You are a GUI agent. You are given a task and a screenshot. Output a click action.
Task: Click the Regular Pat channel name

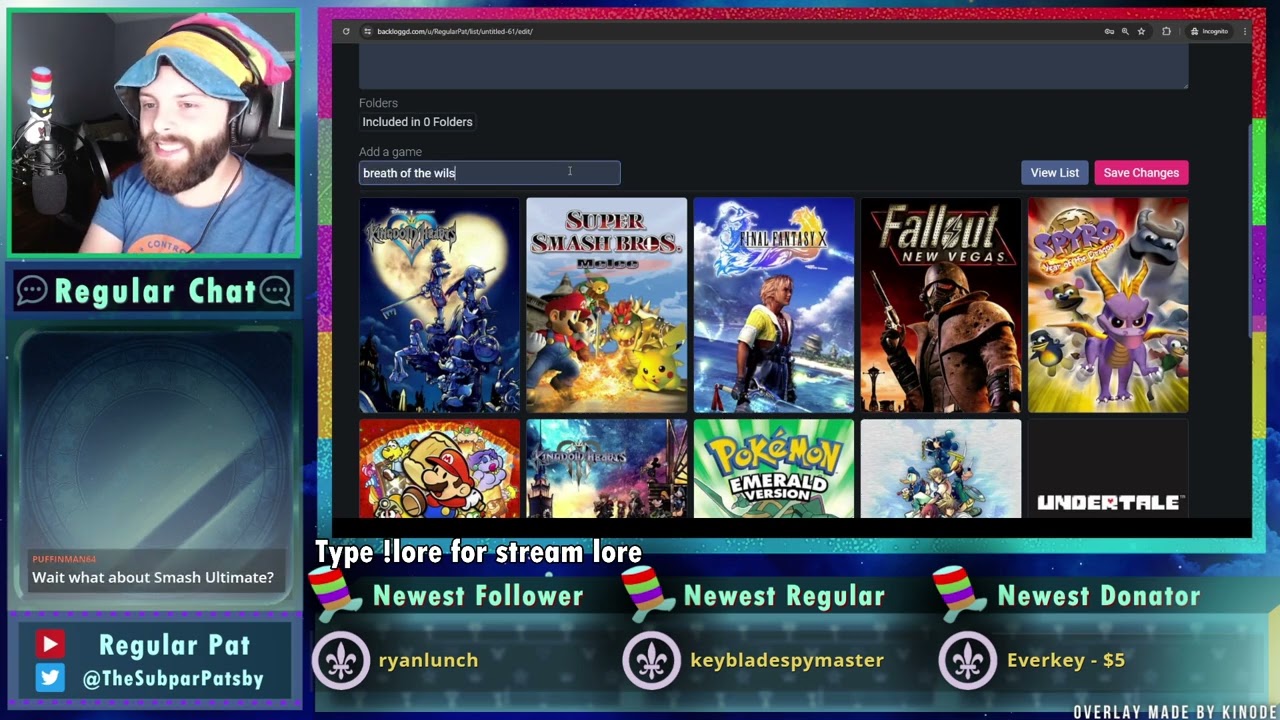click(x=174, y=645)
